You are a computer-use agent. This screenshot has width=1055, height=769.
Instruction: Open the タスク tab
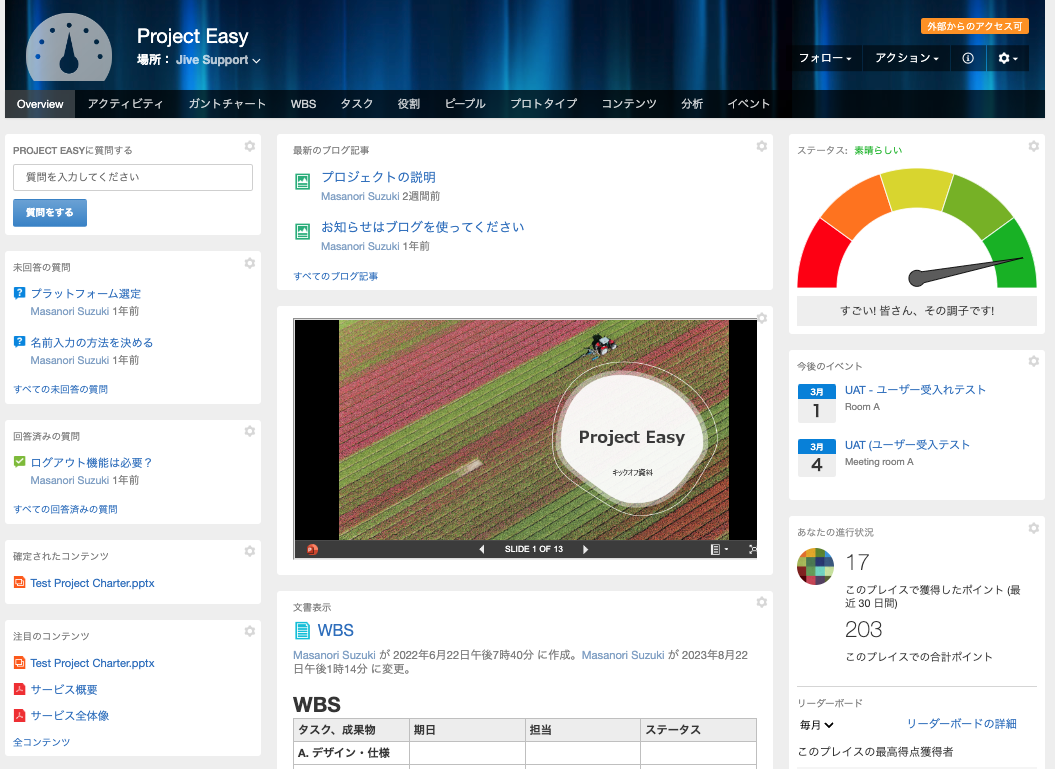pyautogui.click(x=357, y=104)
